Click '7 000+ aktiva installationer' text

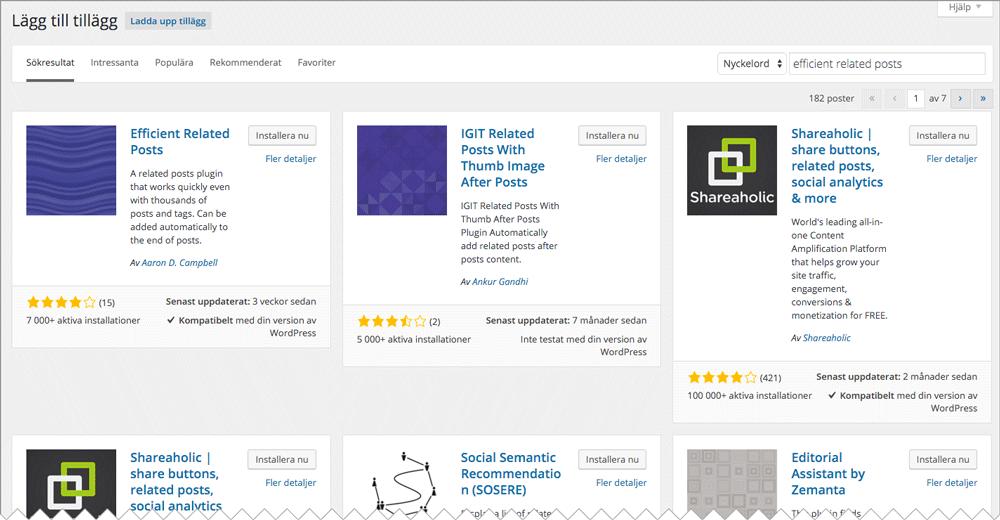click(x=83, y=320)
